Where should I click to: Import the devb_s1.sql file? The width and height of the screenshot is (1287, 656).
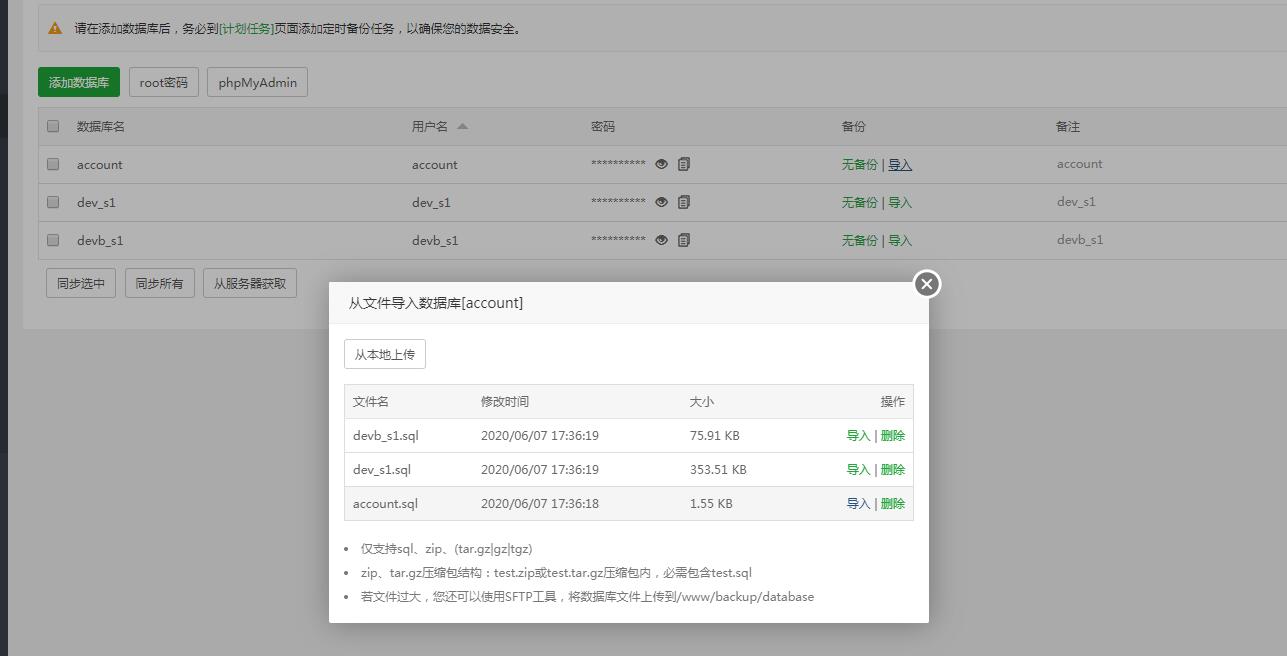coord(858,435)
